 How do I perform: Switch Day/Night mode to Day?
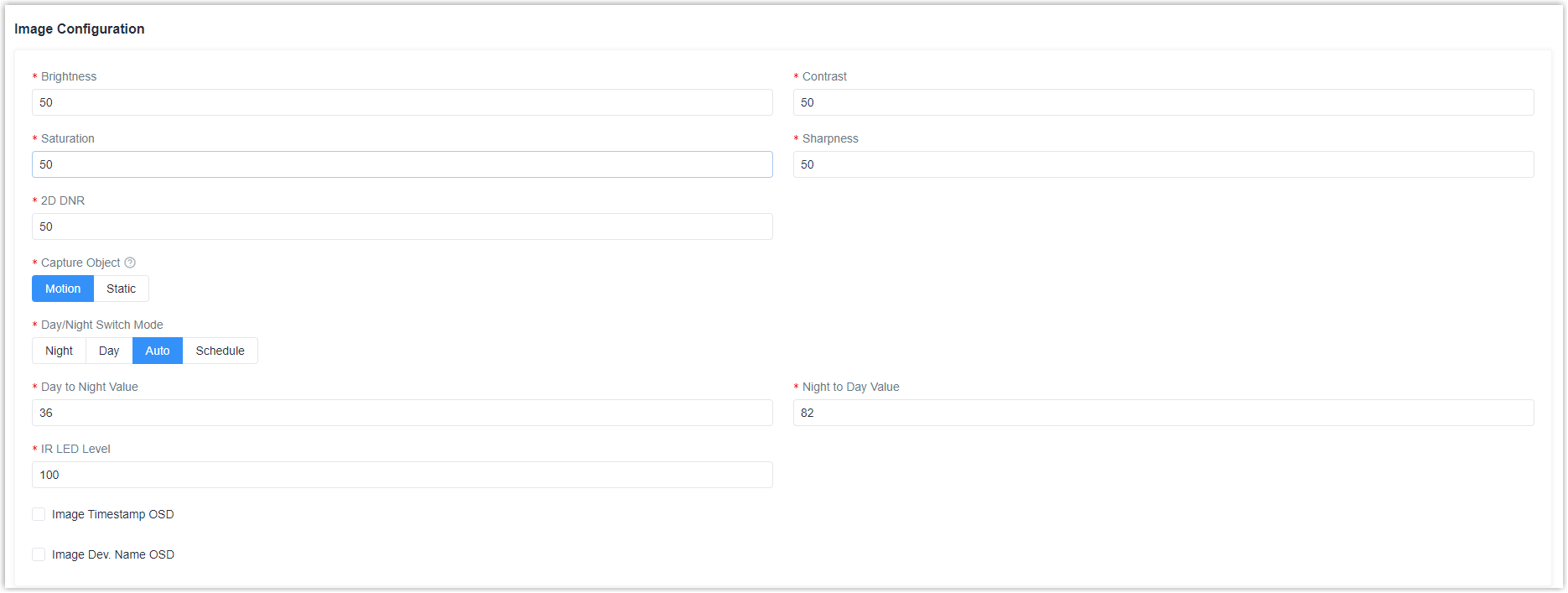(109, 351)
